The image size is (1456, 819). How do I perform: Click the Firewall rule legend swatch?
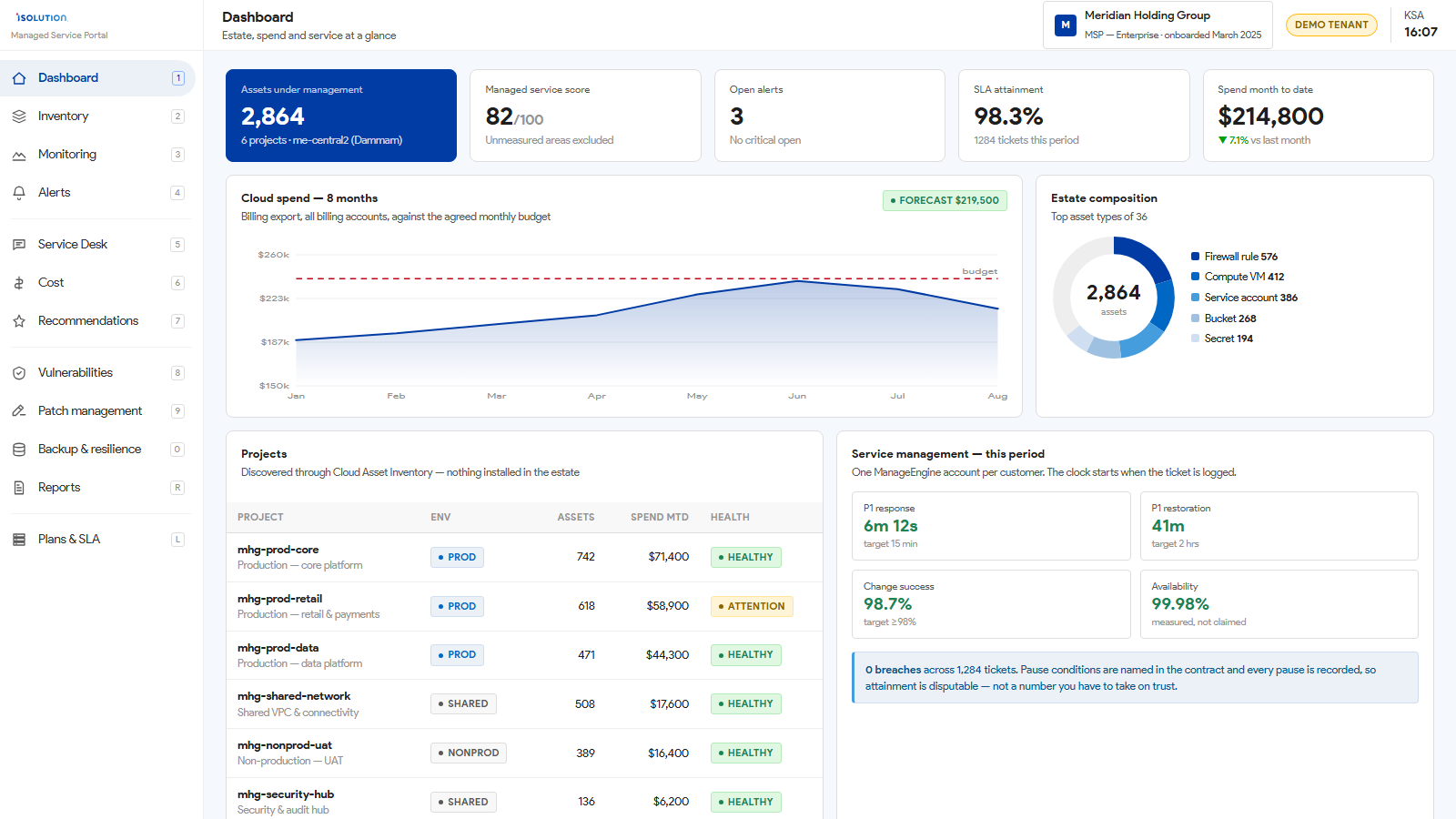pos(1196,257)
